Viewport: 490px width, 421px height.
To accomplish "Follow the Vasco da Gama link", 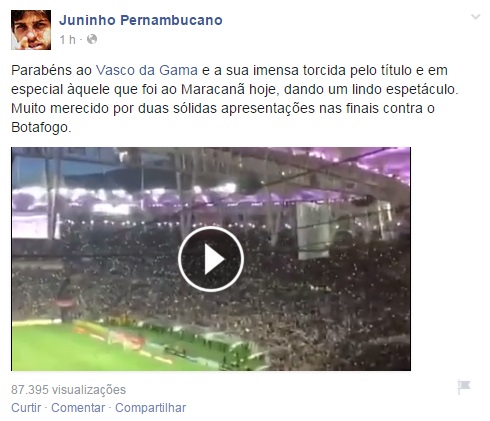I will tap(147, 70).
